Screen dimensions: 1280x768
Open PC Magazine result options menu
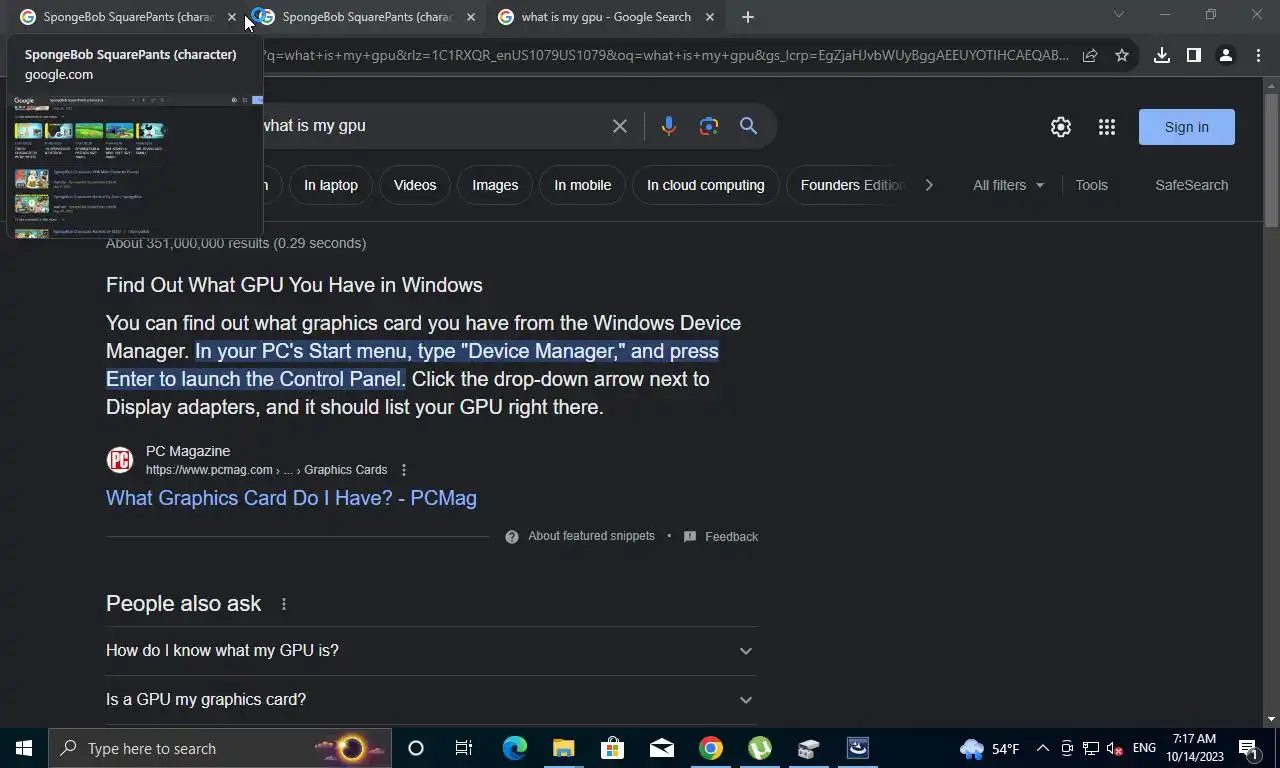(404, 470)
